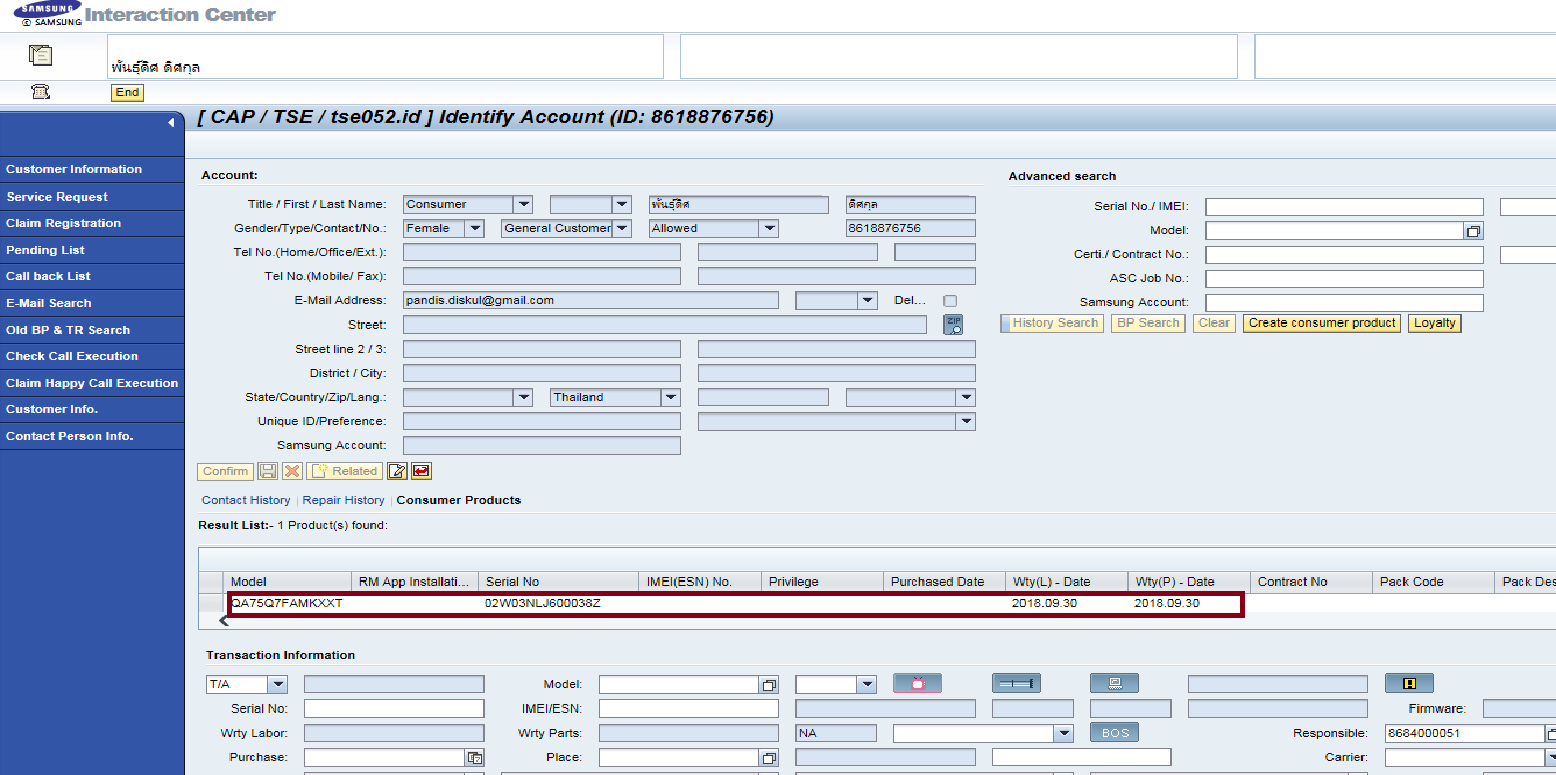Click the Clear button

coord(1214,323)
